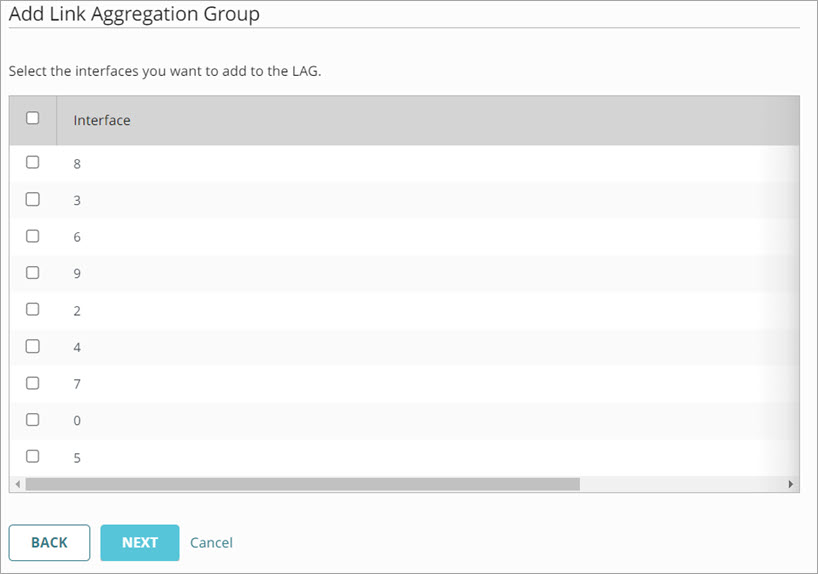Select interface 7 checkbox
818x574 pixels.
point(32,383)
